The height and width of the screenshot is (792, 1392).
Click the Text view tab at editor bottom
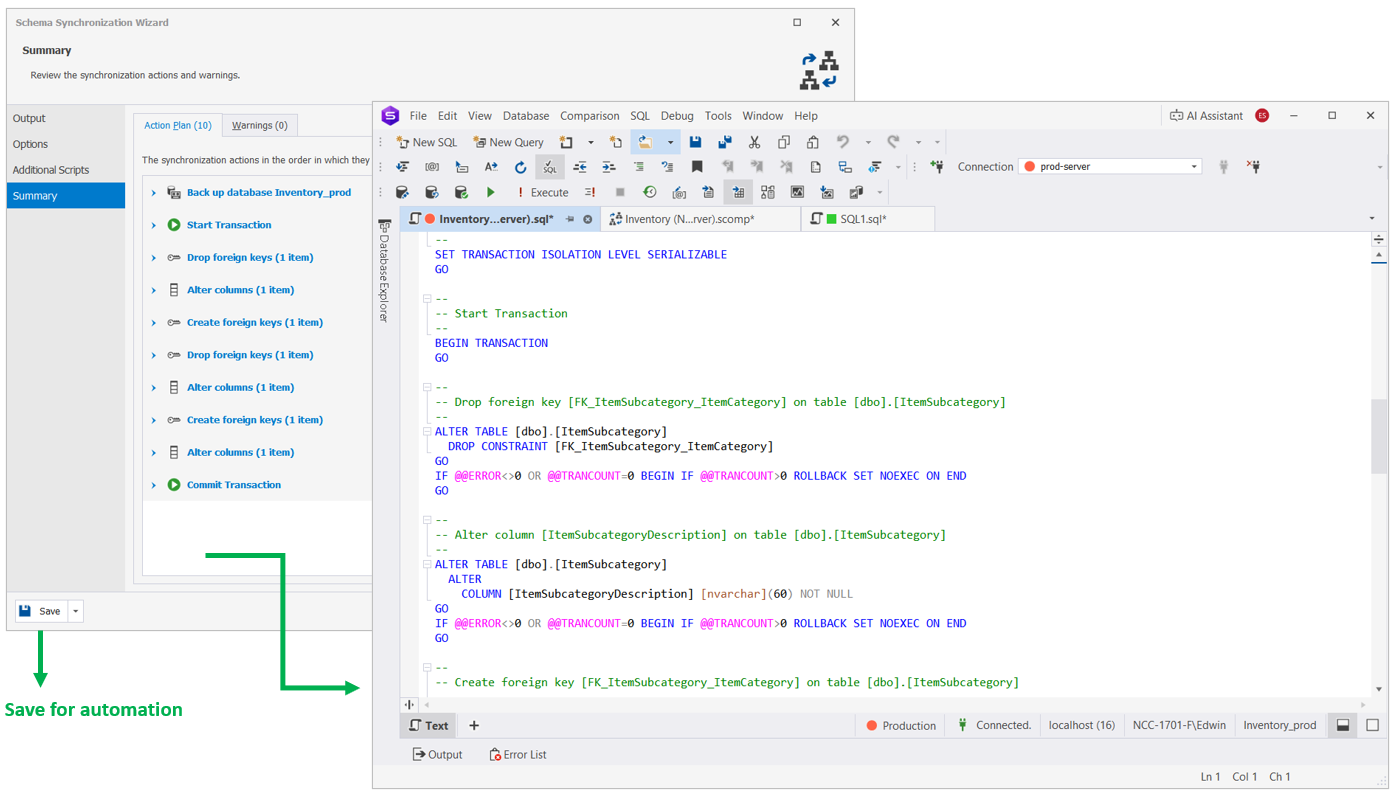click(429, 726)
